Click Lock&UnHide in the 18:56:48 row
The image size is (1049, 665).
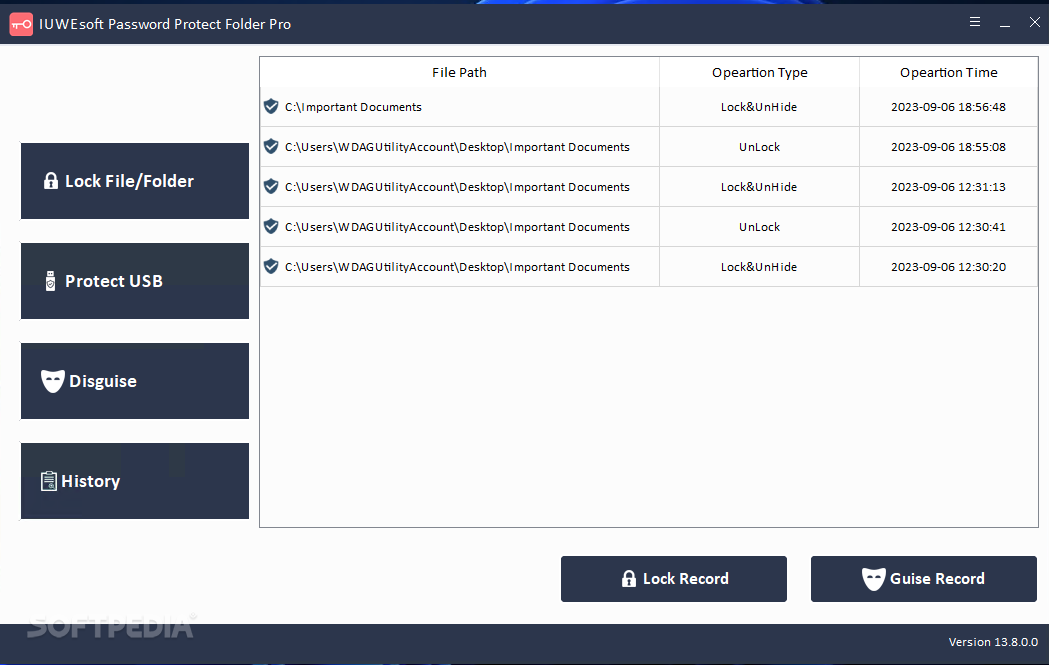pyautogui.click(x=759, y=107)
